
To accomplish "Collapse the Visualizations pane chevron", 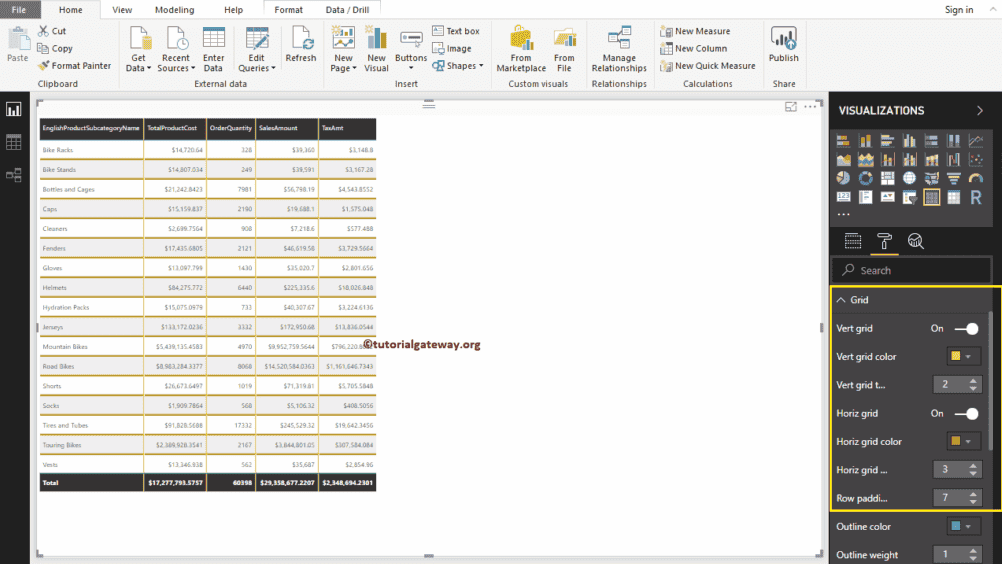I will (980, 111).
